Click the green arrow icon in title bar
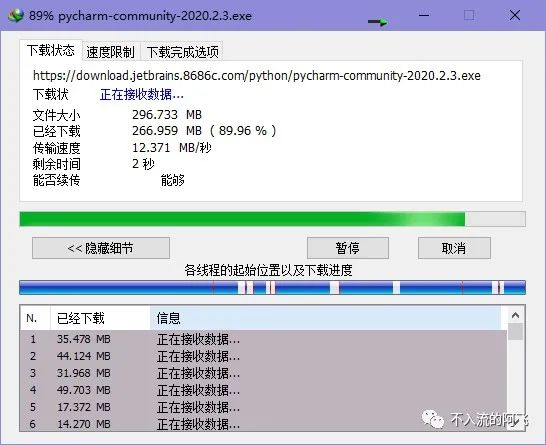Viewport: 546px width, 445px height. 378,22
